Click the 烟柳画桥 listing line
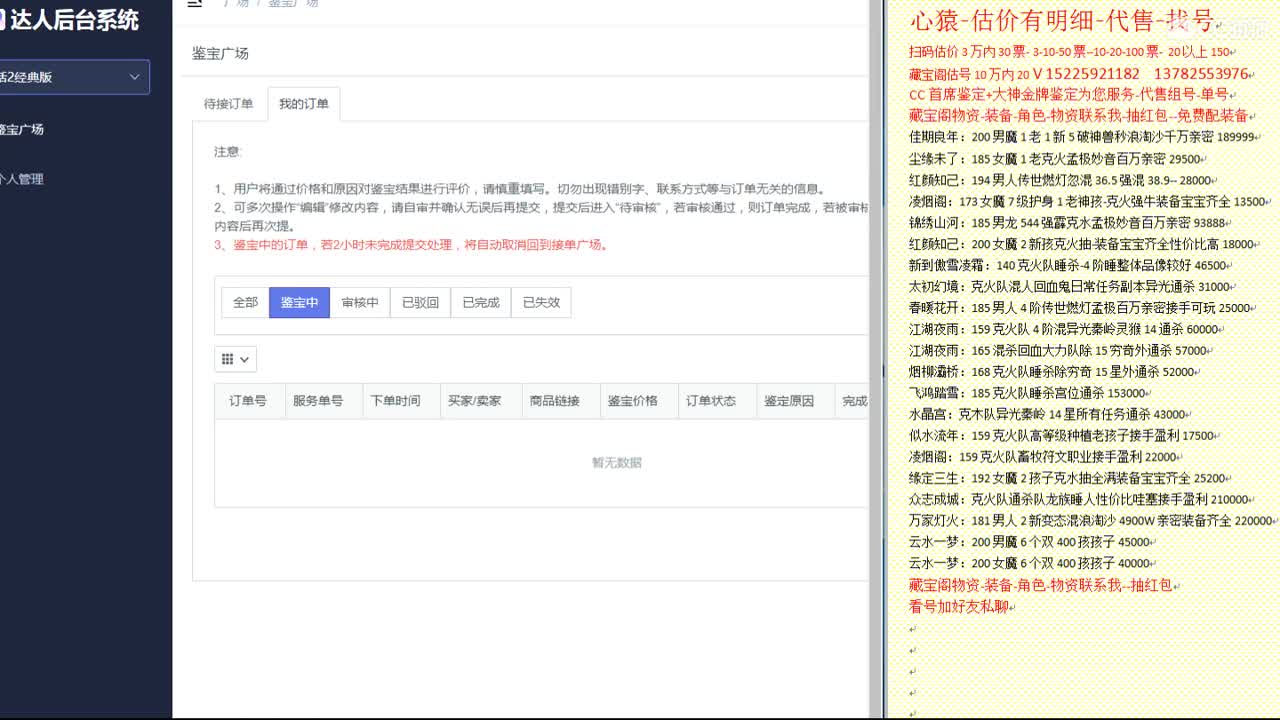 coord(1052,371)
